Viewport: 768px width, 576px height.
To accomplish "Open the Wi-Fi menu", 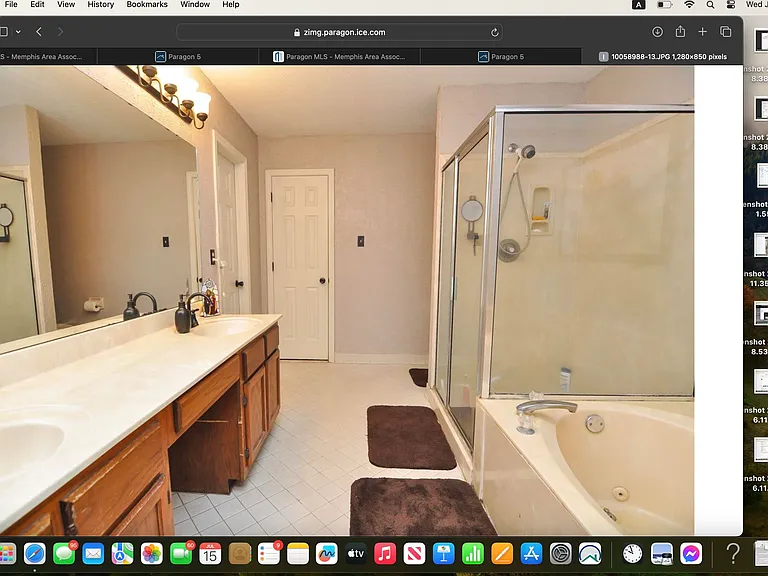I will [689, 4].
